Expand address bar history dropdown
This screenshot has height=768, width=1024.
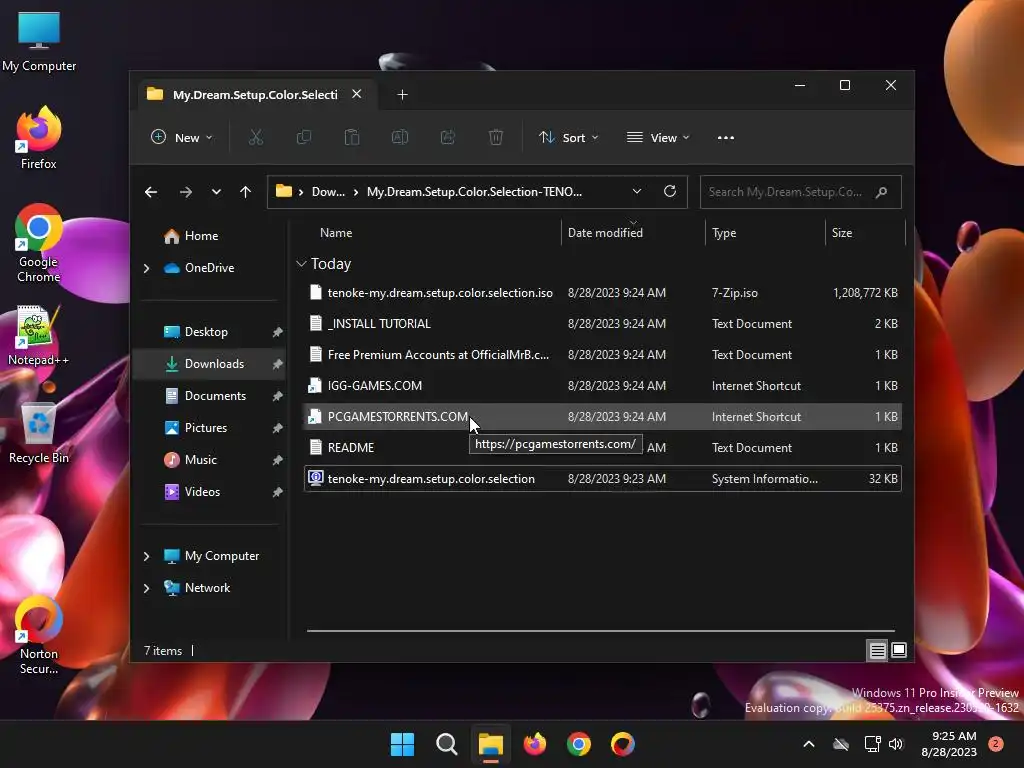pyautogui.click(x=637, y=191)
